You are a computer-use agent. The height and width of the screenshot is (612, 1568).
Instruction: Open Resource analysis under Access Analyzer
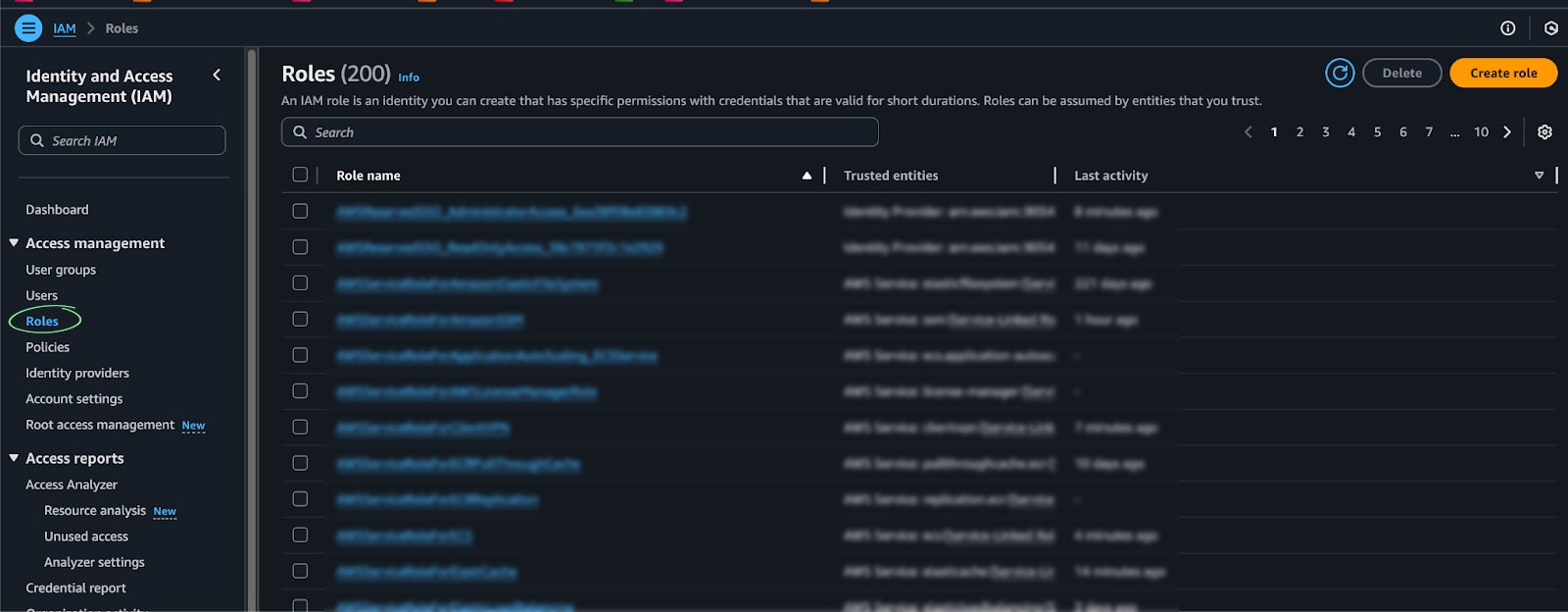pyautogui.click(x=95, y=510)
